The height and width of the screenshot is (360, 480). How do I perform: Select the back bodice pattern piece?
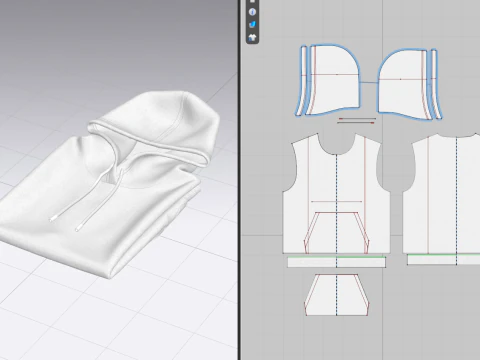pyautogui.click(x=442, y=193)
